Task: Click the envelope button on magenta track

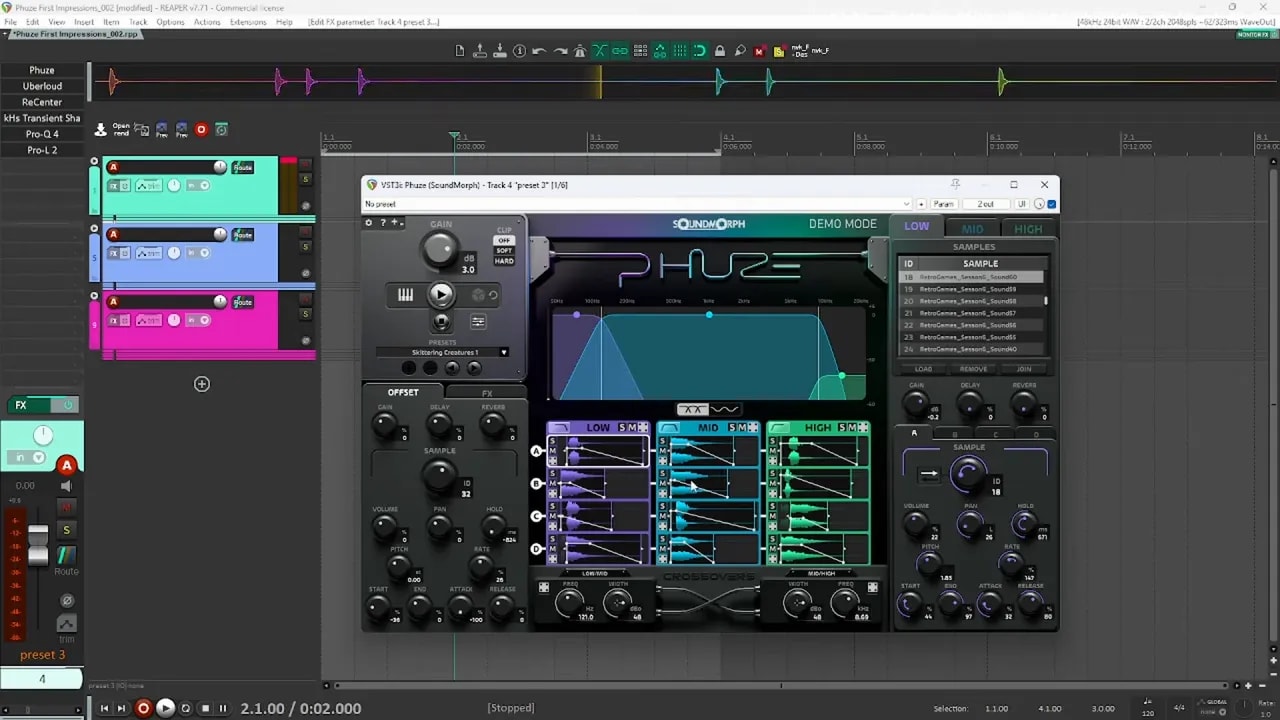Action: click(x=149, y=320)
